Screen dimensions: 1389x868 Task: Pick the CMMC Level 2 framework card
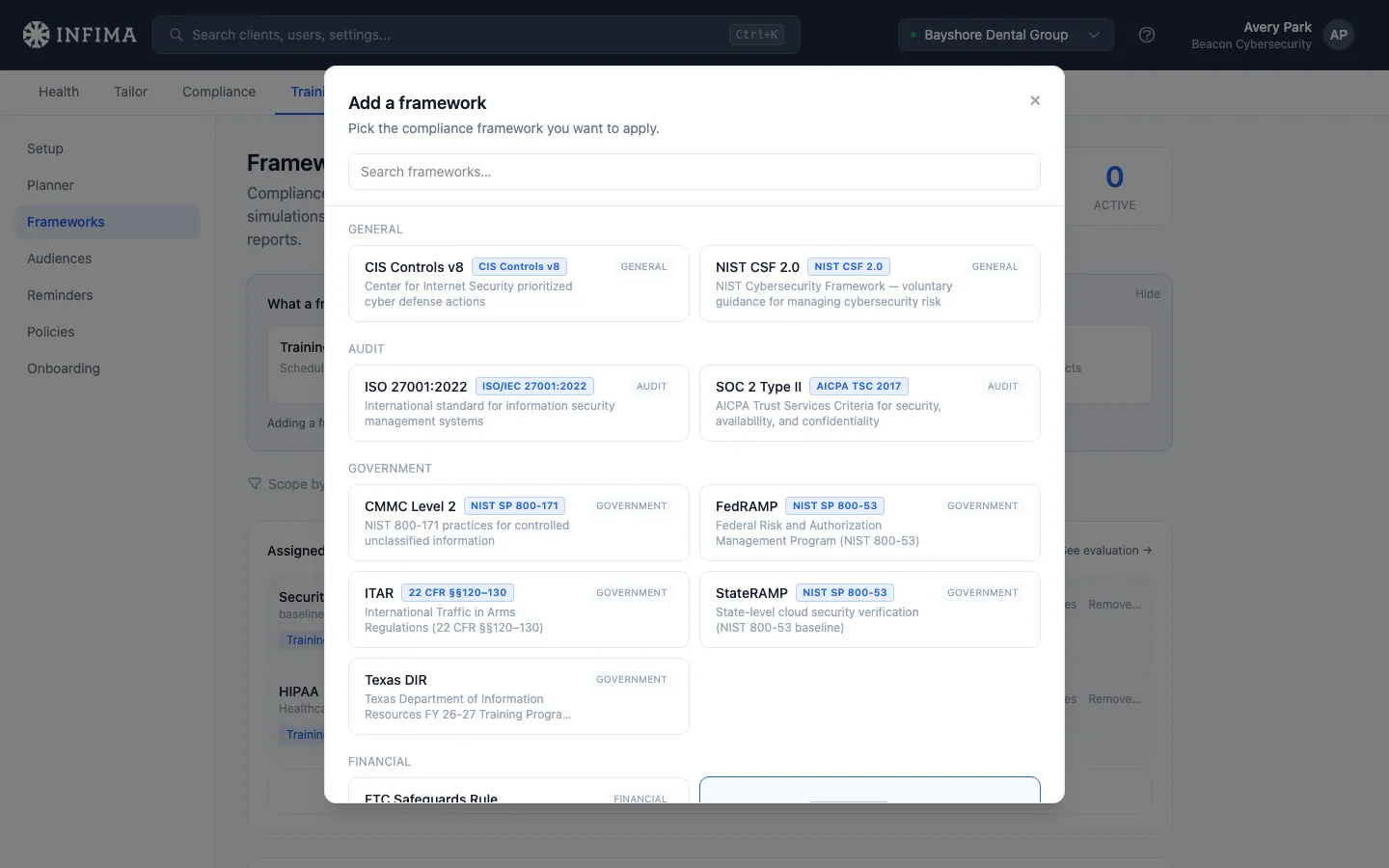pos(519,523)
